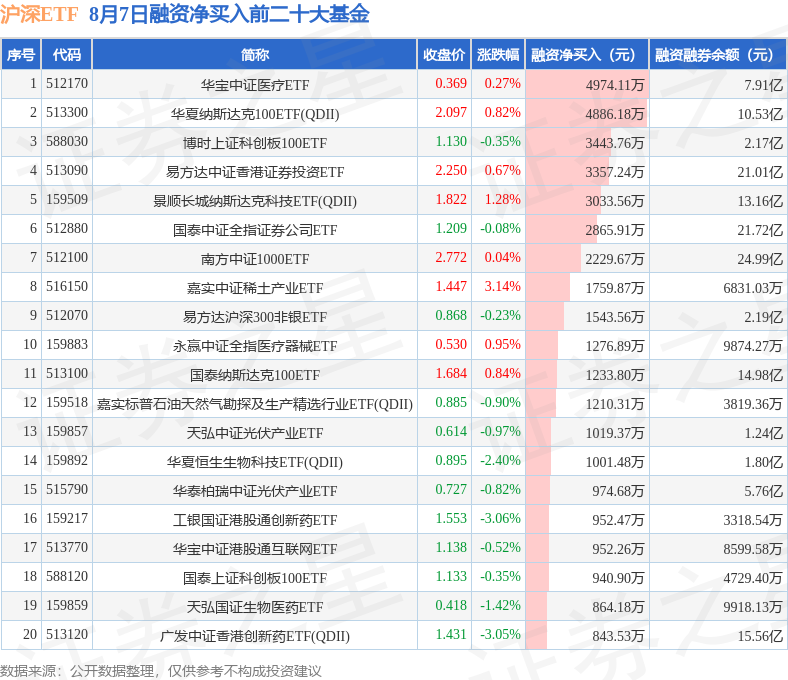Click the 涨跌幅 column header
Image resolution: width=788 pixels, height=680 pixels.
click(498, 54)
